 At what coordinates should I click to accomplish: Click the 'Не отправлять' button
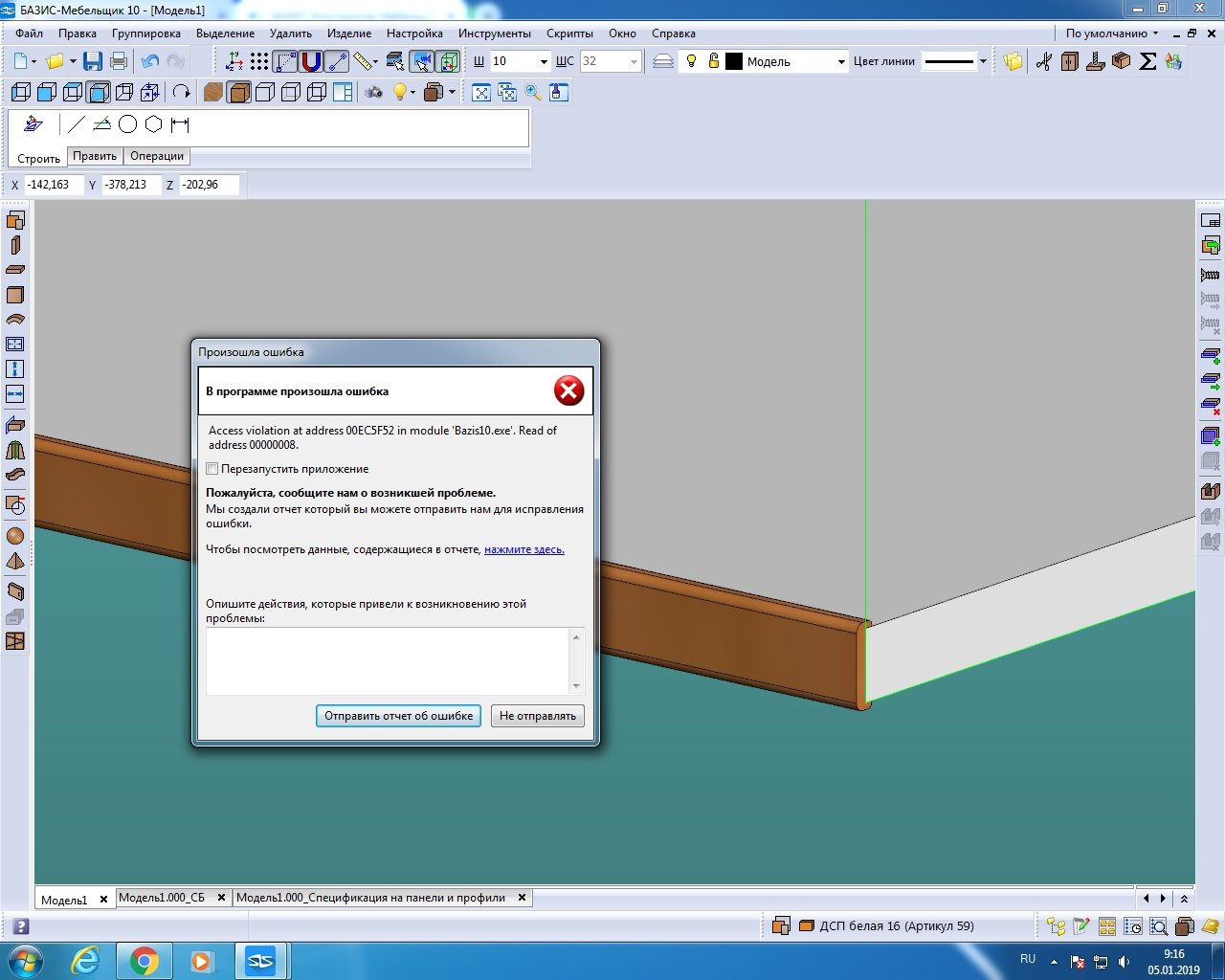pyautogui.click(x=538, y=716)
